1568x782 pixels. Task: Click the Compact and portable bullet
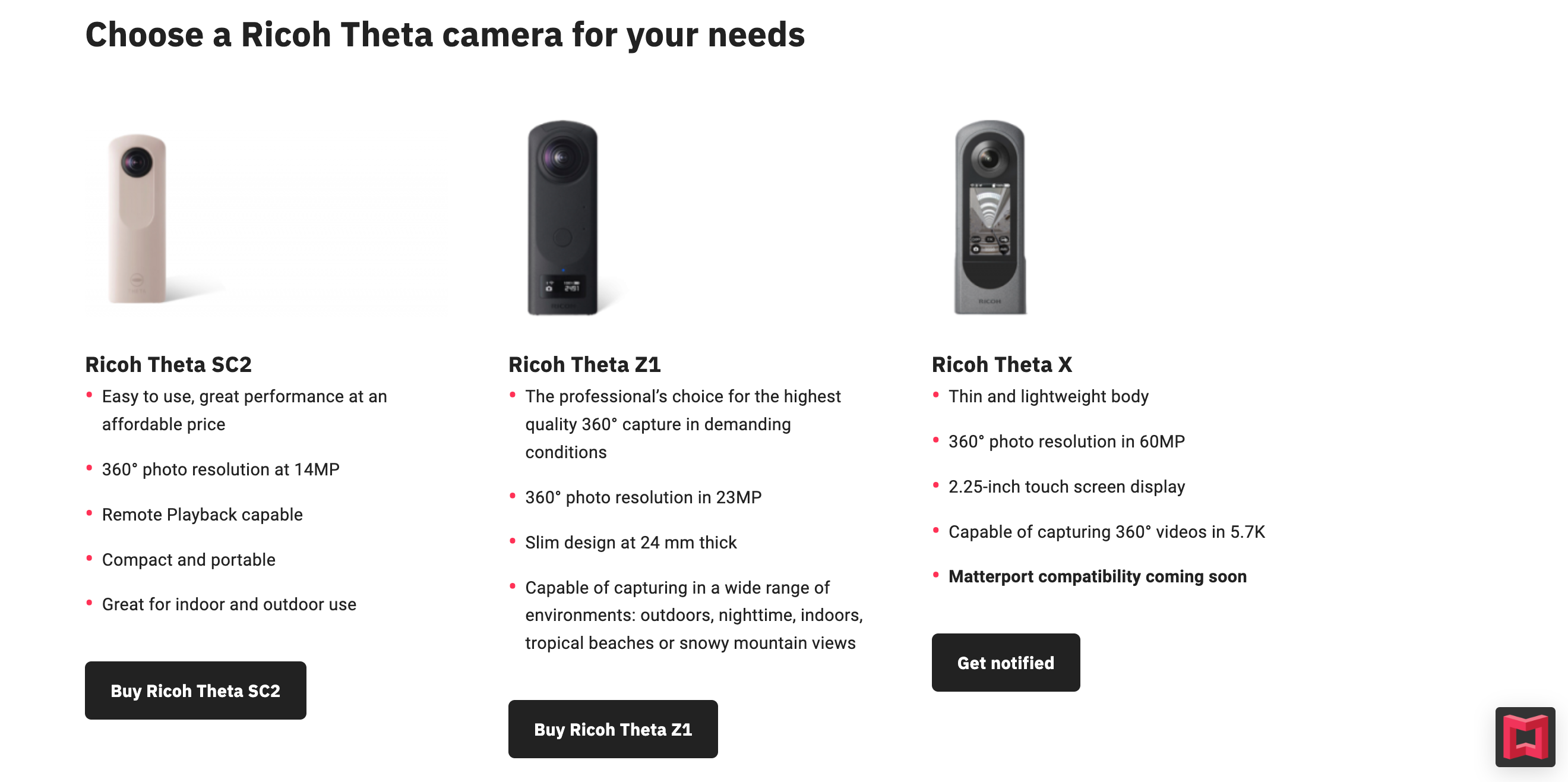pyautogui.click(x=189, y=559)
